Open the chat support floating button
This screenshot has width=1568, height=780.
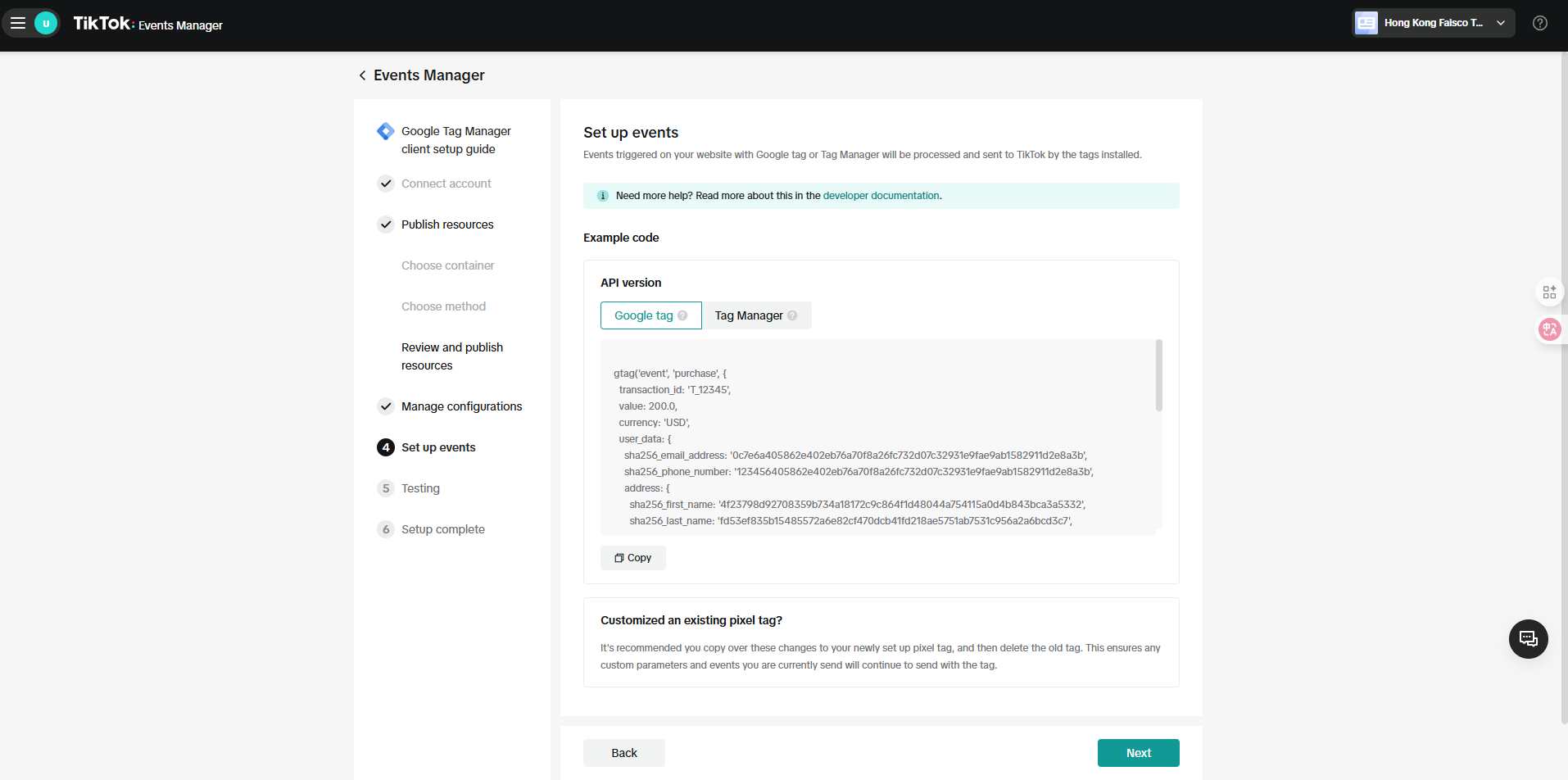(1528, 639)
